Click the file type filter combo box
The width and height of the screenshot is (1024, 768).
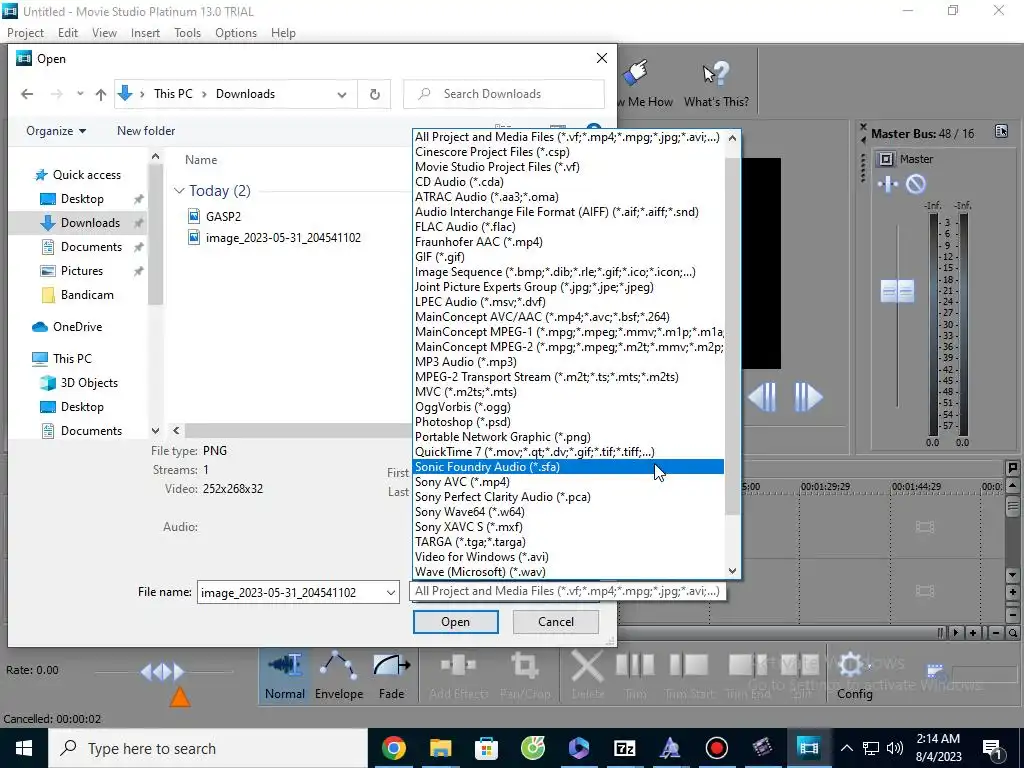pyautogui.click(x=568, y=591)
